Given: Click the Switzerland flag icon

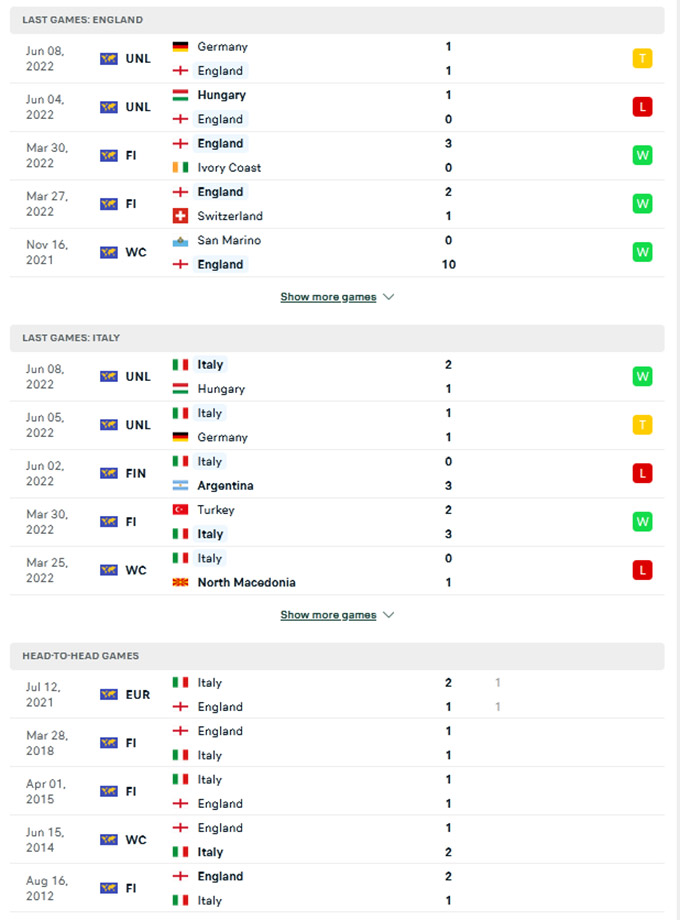Looking at the screenshot, I should [181, 216].
